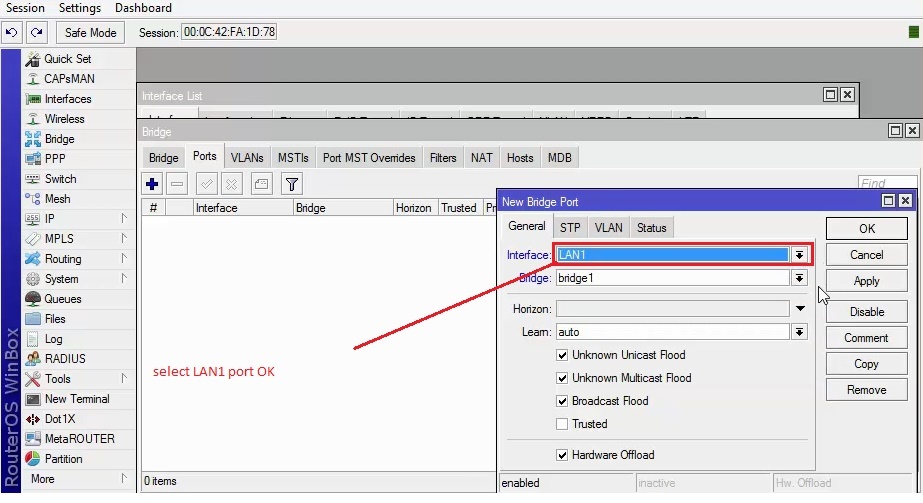Enable the Trusted checkbox
Screen dimensions: 923x503
[x=563, y=424]
